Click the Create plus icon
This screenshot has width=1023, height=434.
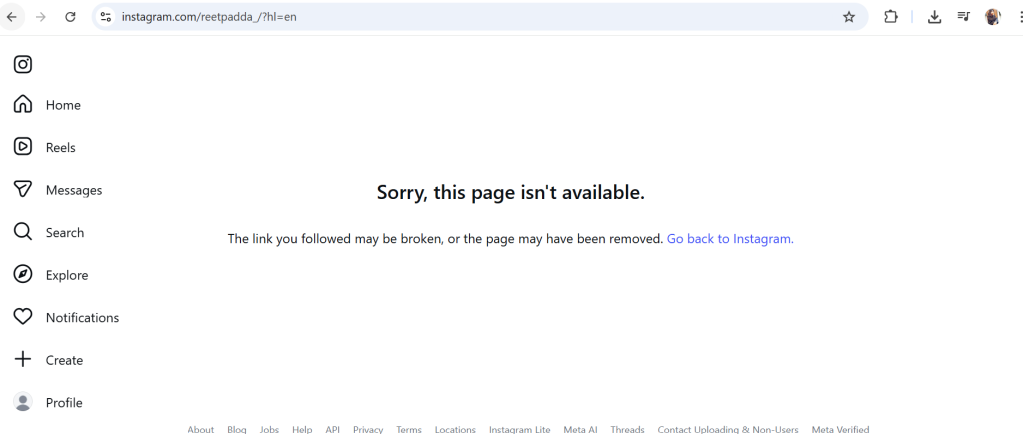[23, 359]
